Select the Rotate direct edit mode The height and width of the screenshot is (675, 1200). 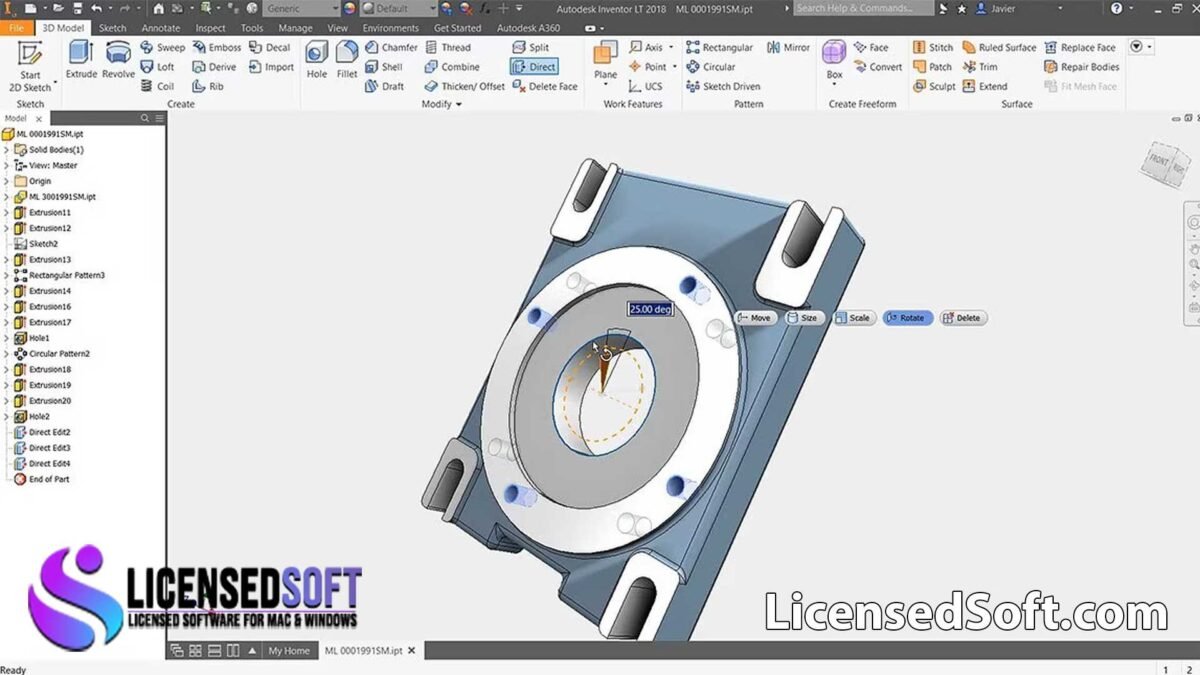click(x=907, y=318)
